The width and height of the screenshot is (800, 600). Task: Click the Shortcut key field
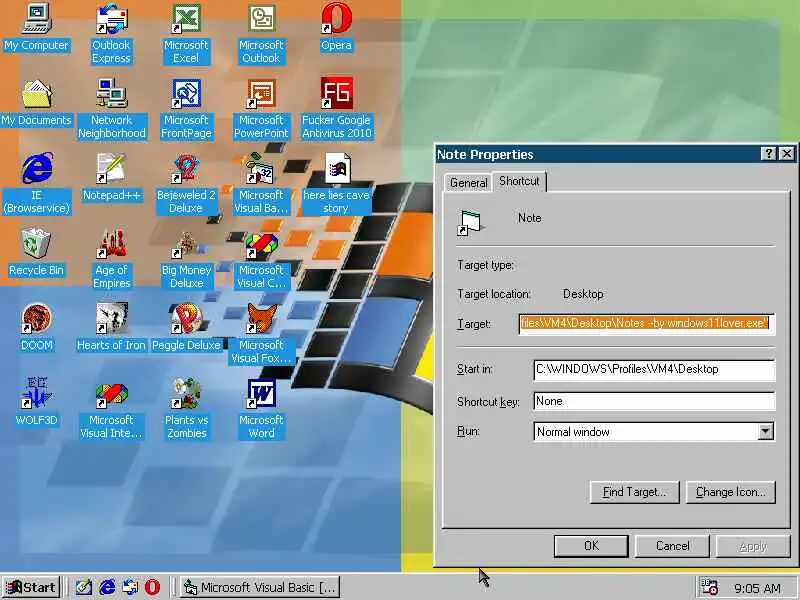tap(654, 401)
